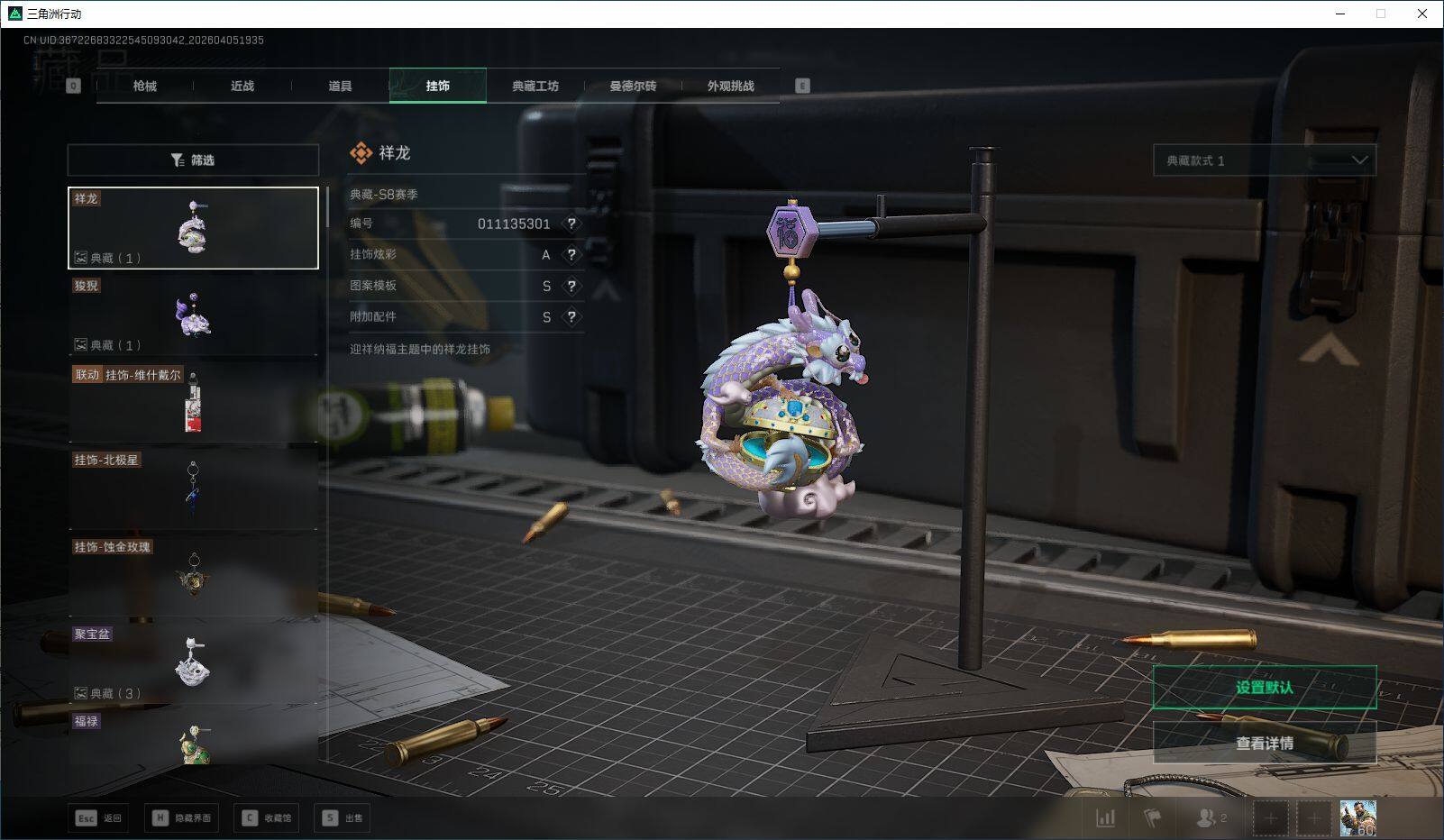The height and width of the screenshot is (840, 1444).
Task: Open the 筛选 filter button
Action: (x=193, y=160)
